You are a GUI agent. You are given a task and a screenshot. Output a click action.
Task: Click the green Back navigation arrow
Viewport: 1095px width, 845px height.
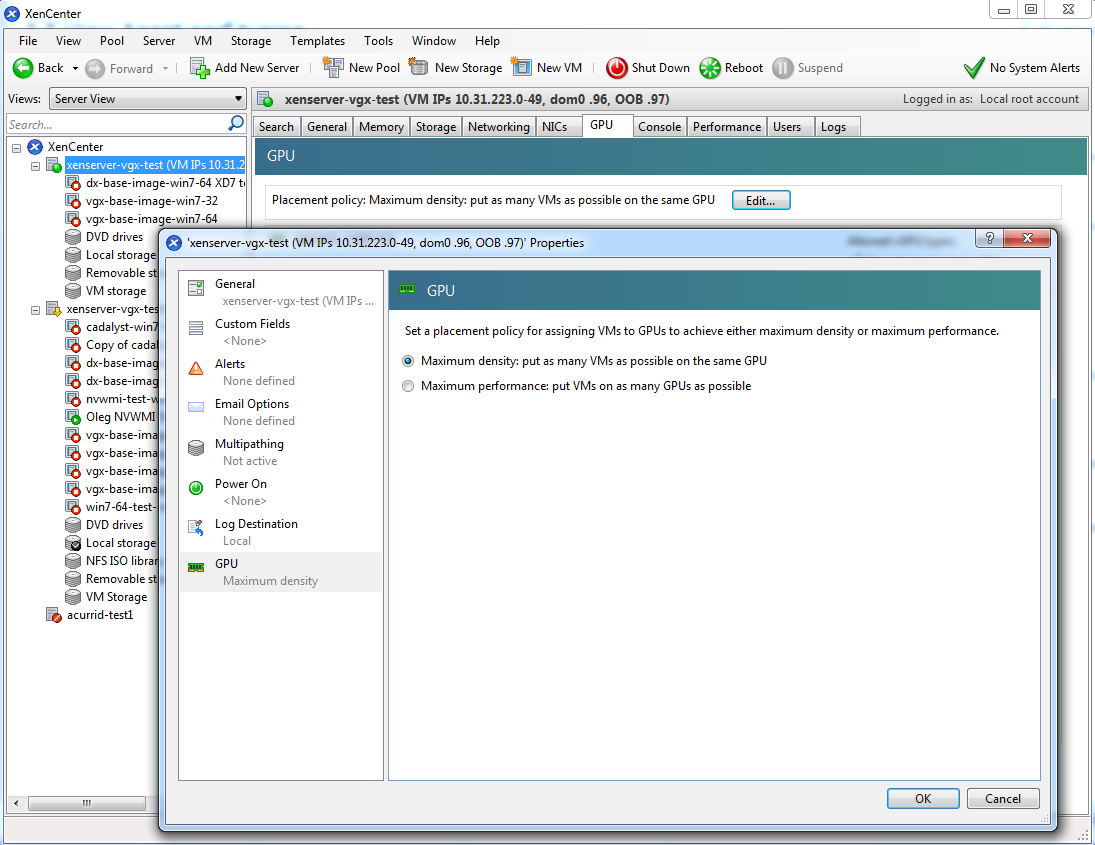click(21, 67)
